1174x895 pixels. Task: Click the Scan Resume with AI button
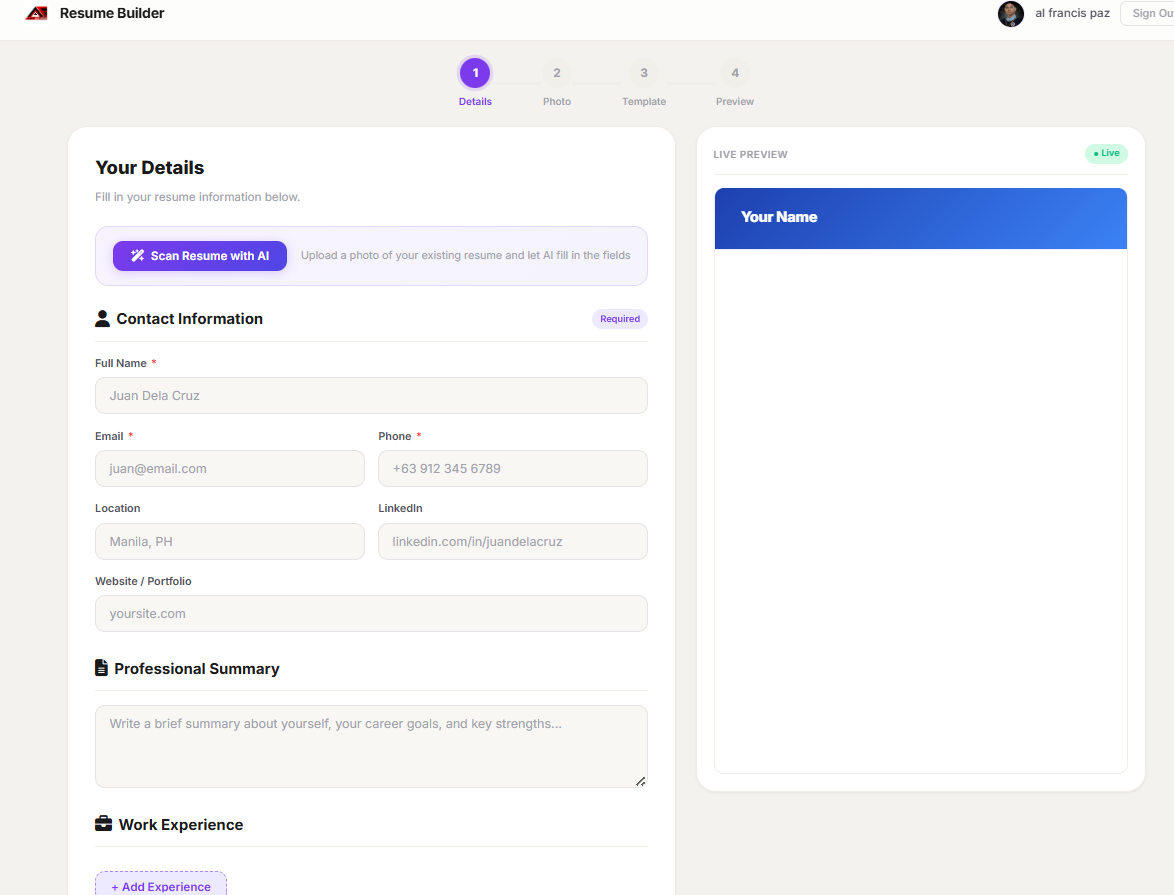pos(200,256)
